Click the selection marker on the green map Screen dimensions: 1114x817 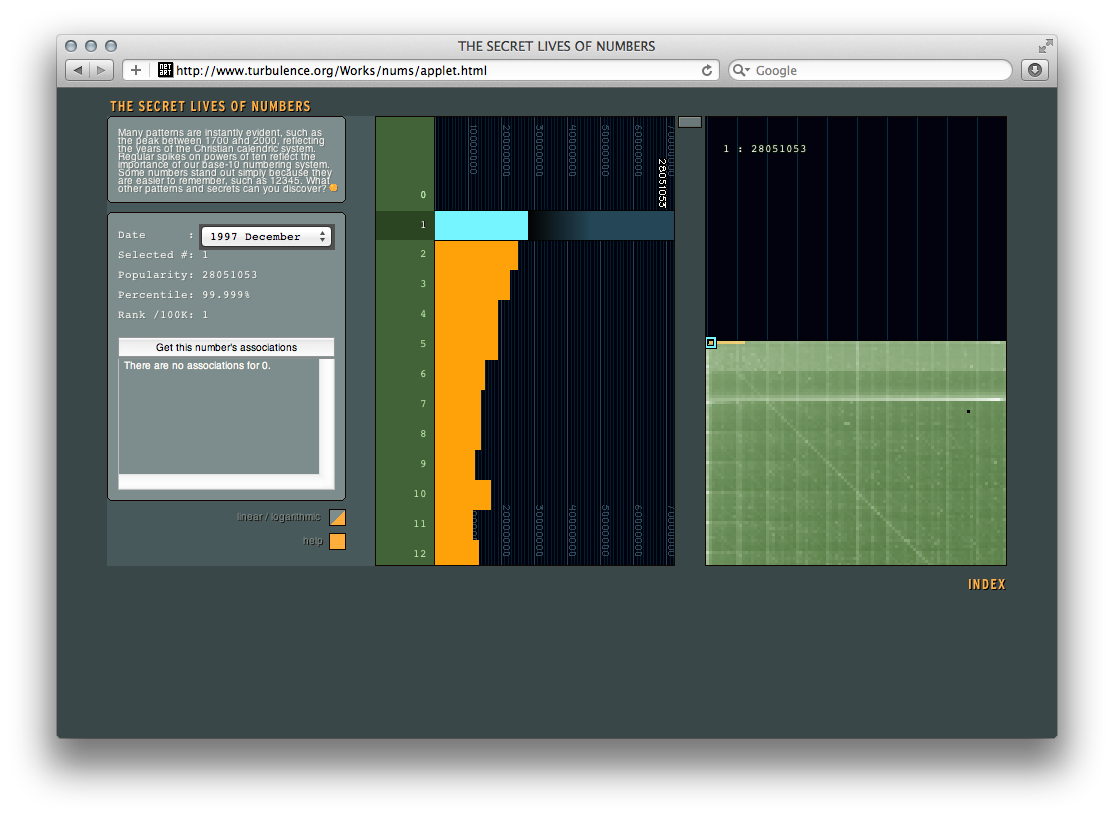point(711,342)
